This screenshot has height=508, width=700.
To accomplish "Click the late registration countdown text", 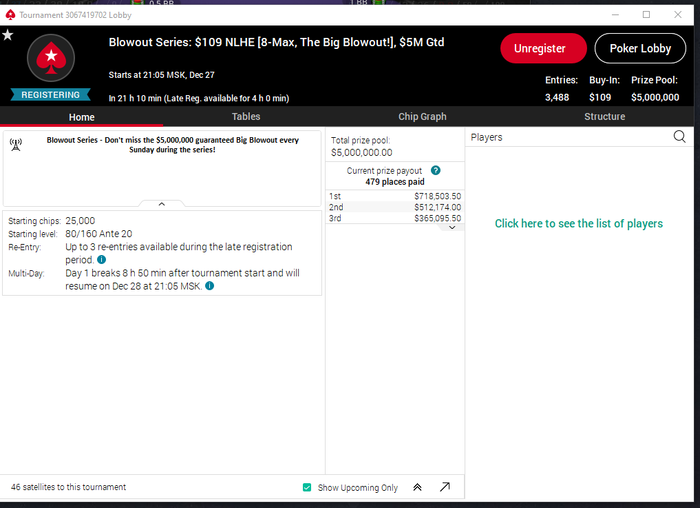I will [x=199, y=98].
